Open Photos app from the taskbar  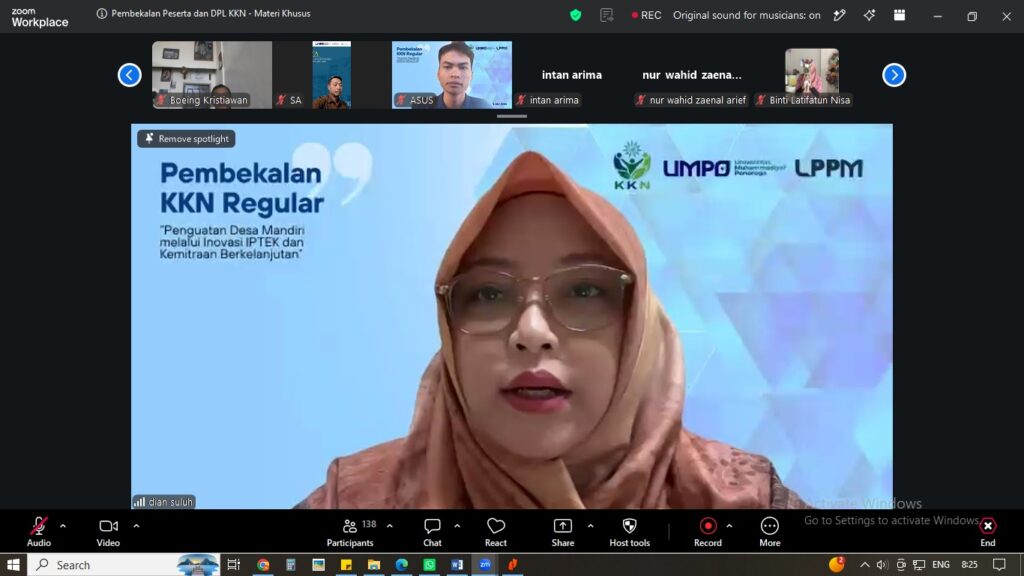point(318,565)
